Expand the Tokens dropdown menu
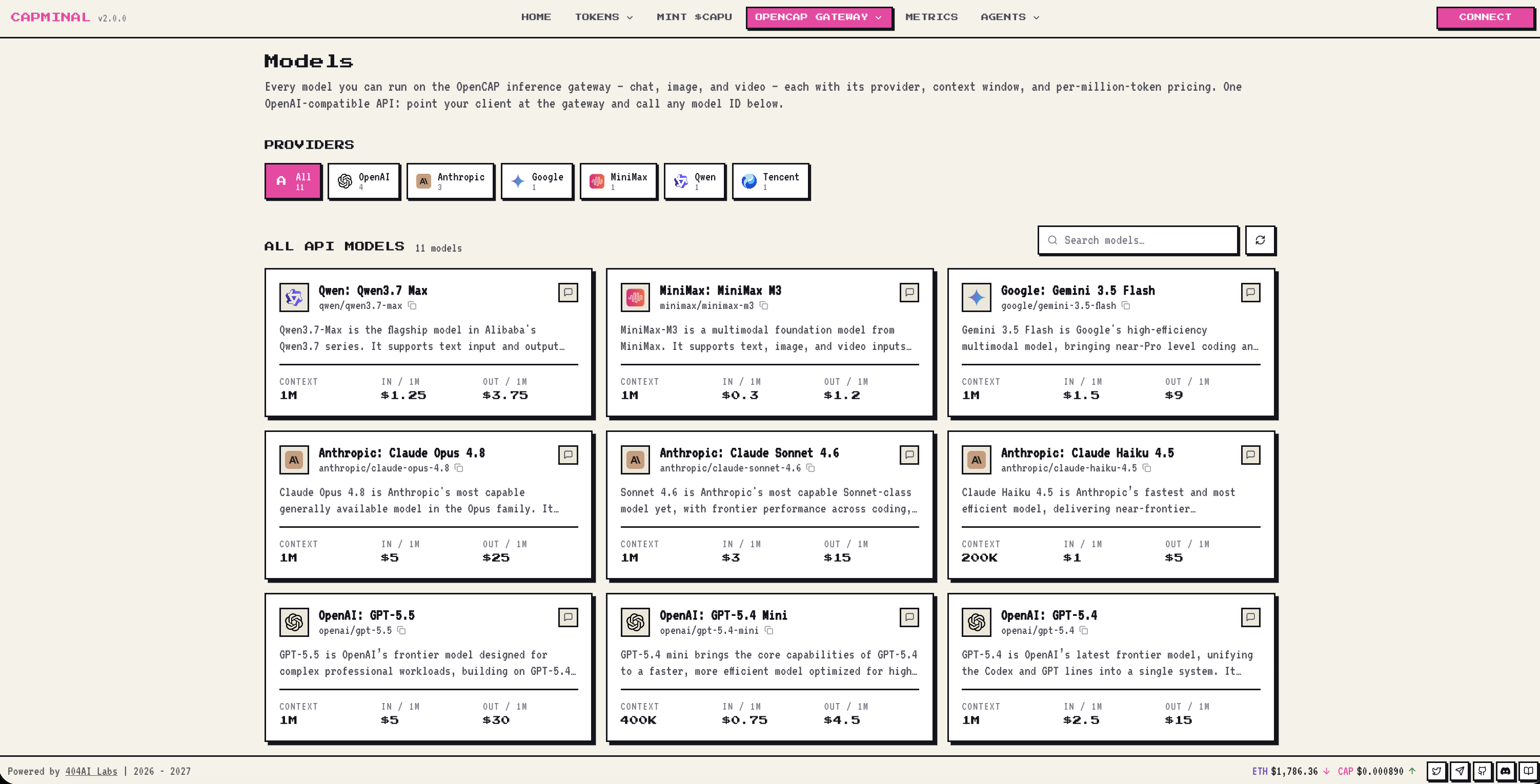Viewport: 1540px width, 784px height. point(604,17)
